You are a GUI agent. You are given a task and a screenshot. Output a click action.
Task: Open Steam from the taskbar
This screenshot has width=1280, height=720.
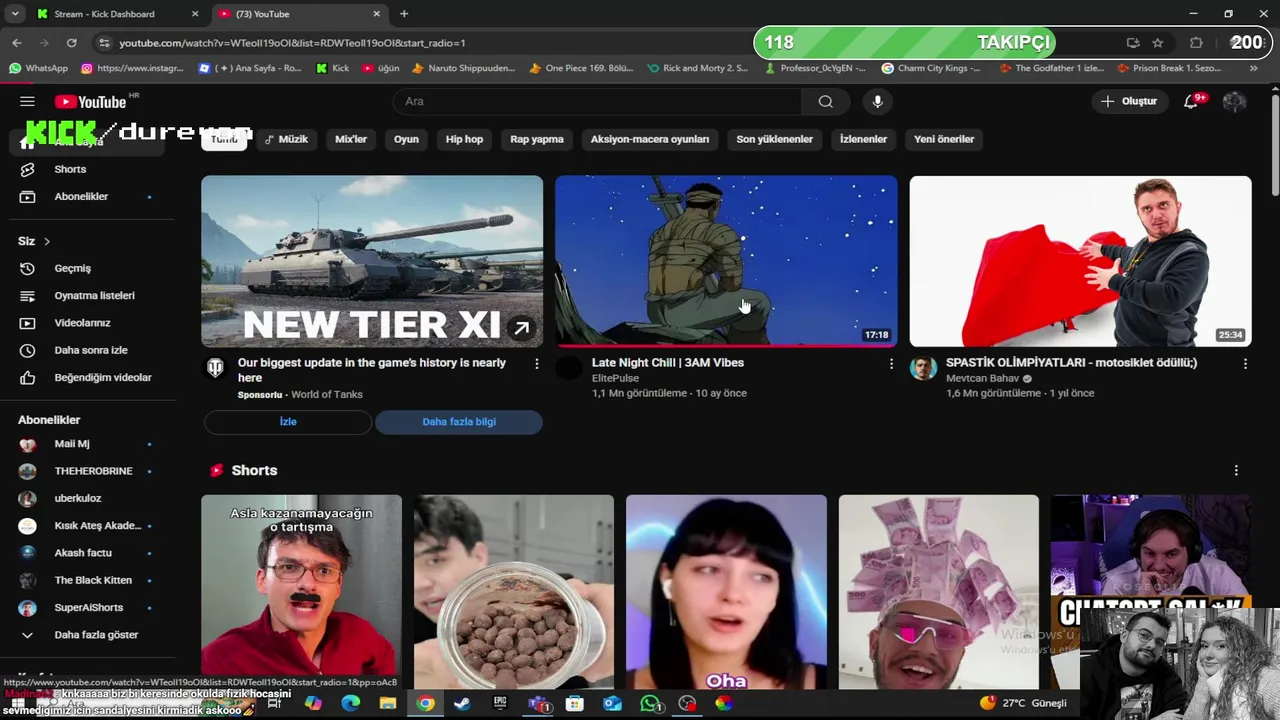[x=462, y=703]
